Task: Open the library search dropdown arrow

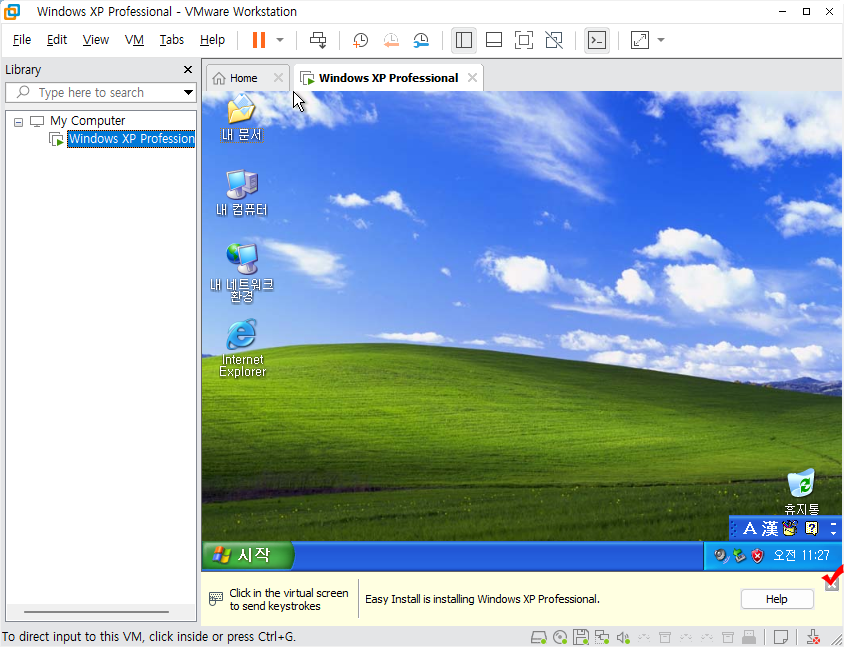Action: pyautogui.click(x=188, y=93)
